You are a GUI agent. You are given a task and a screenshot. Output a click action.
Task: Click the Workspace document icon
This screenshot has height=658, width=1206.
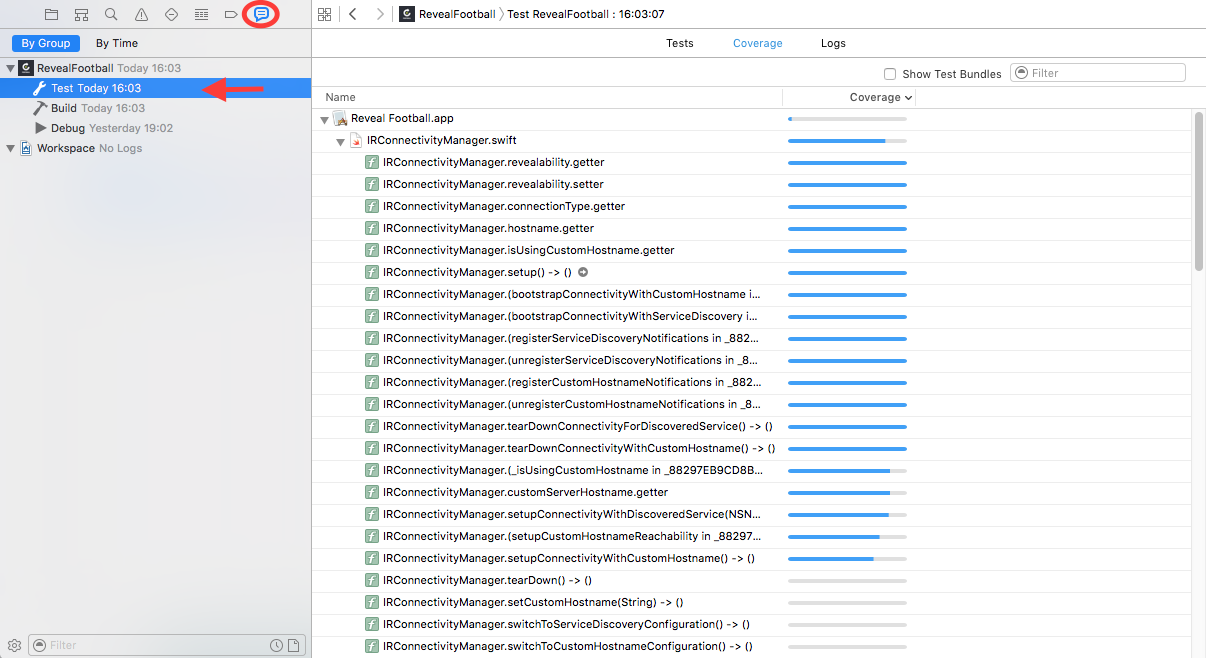pyautogui.click(x=26, y=148)
